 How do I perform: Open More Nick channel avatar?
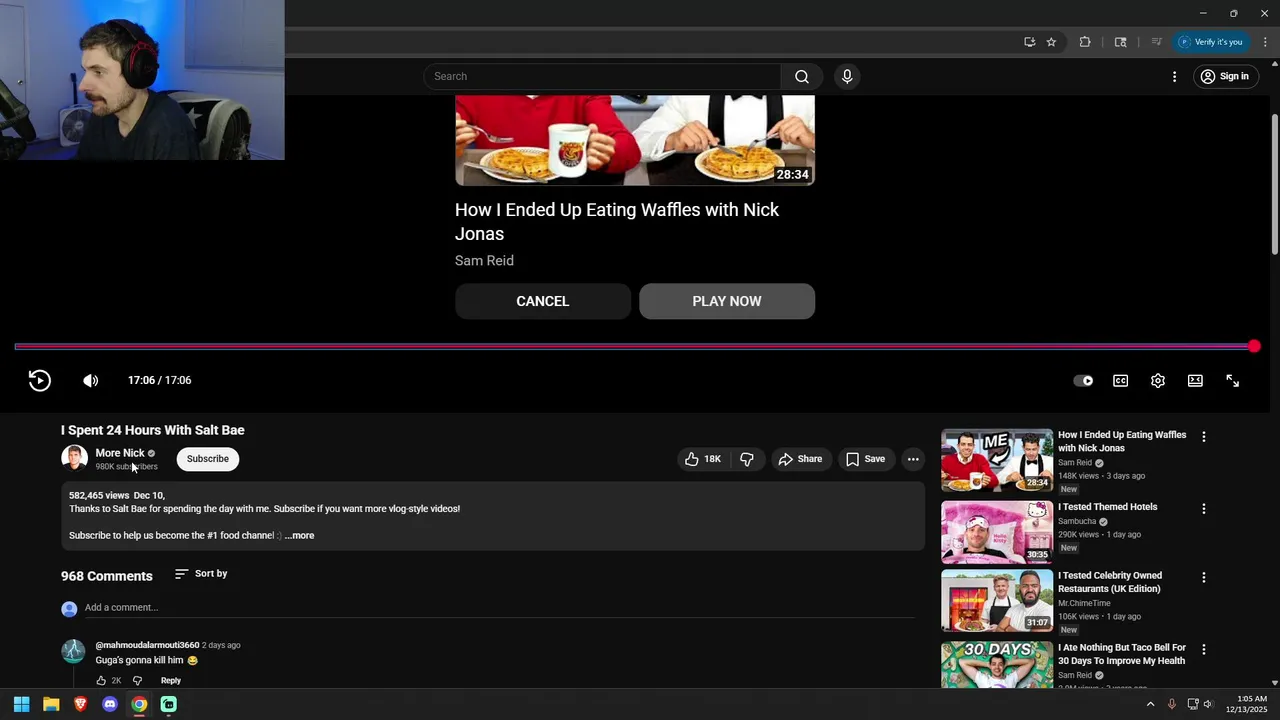point(74,458)
